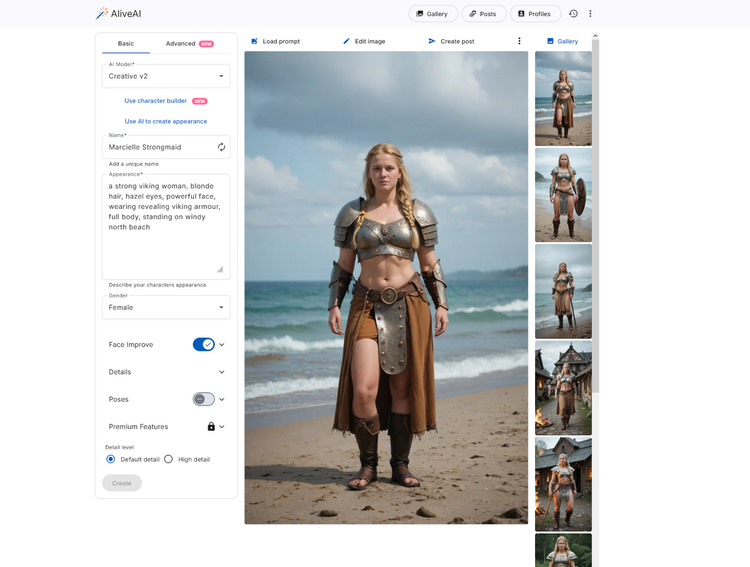Click Use character builder link
The image size is (750, 567).
[x=156, y=101]
